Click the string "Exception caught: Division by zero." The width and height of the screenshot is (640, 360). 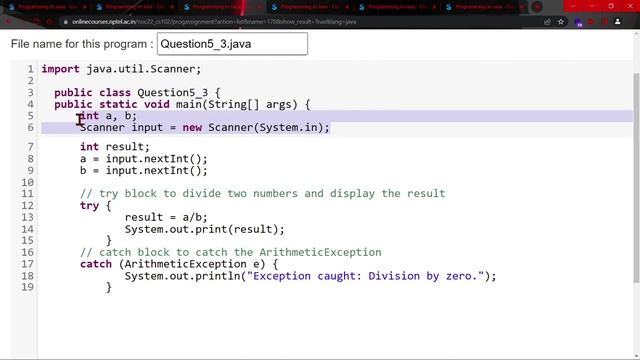pos(365,276)
